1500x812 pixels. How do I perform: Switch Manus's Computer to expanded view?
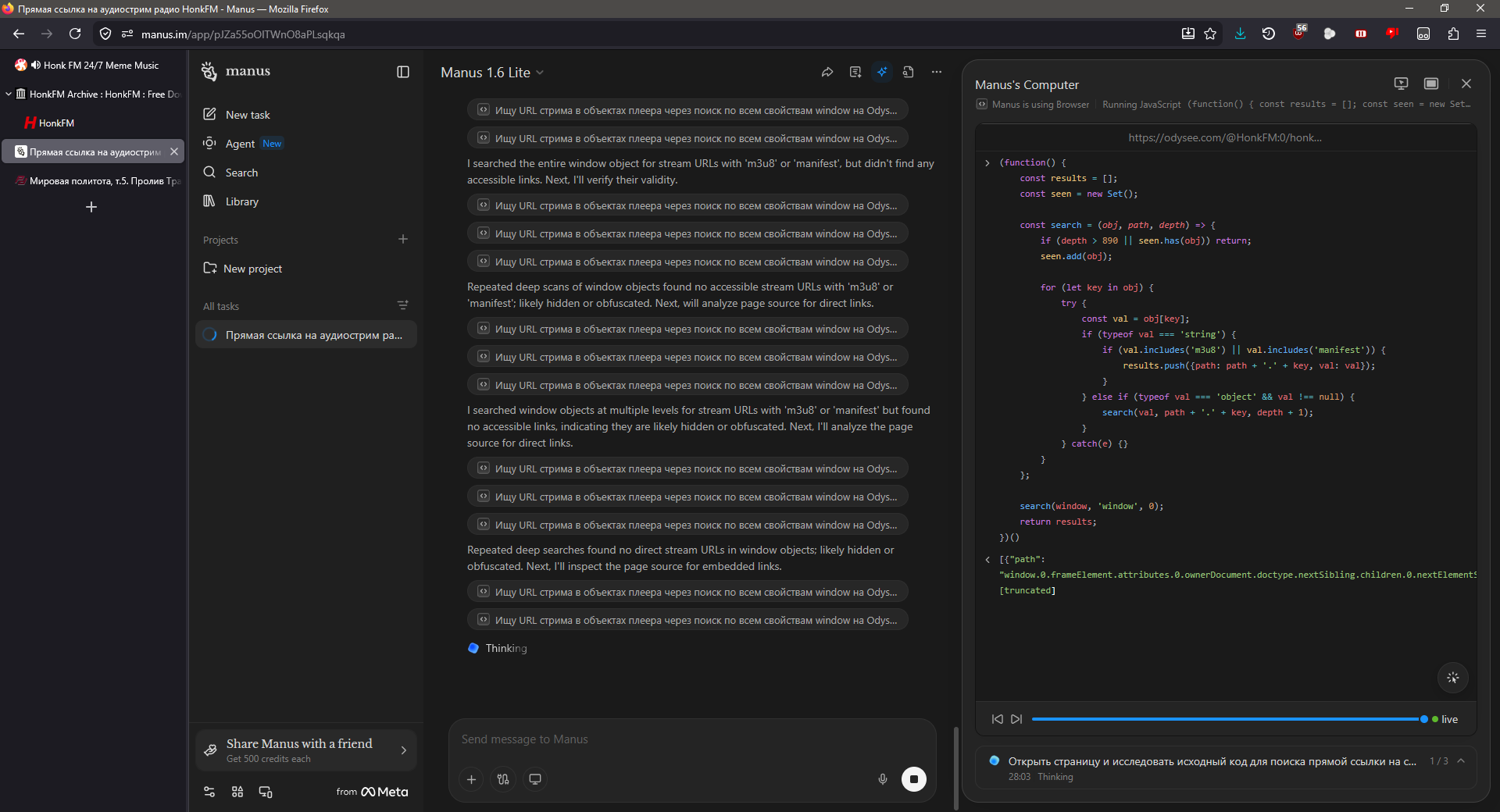(1431, 84)
